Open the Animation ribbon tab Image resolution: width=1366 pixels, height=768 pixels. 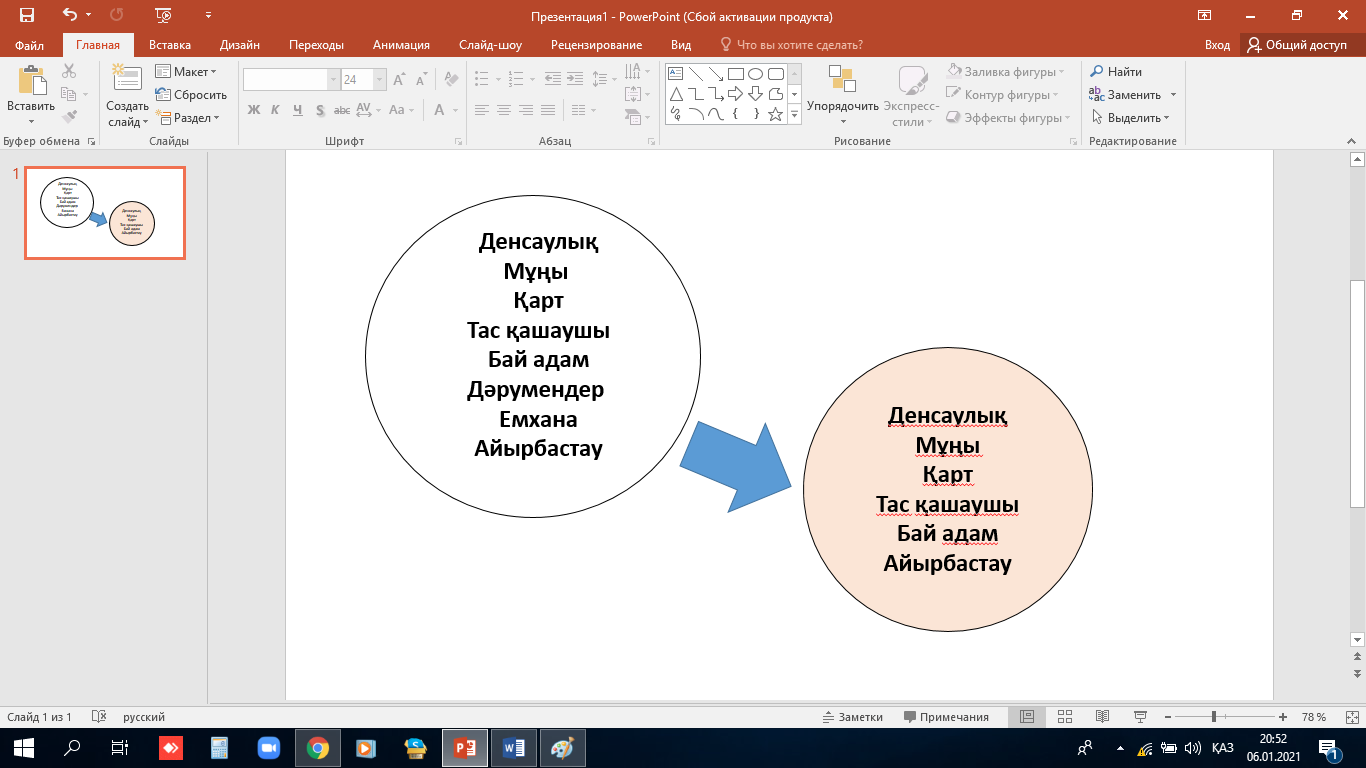401,45
